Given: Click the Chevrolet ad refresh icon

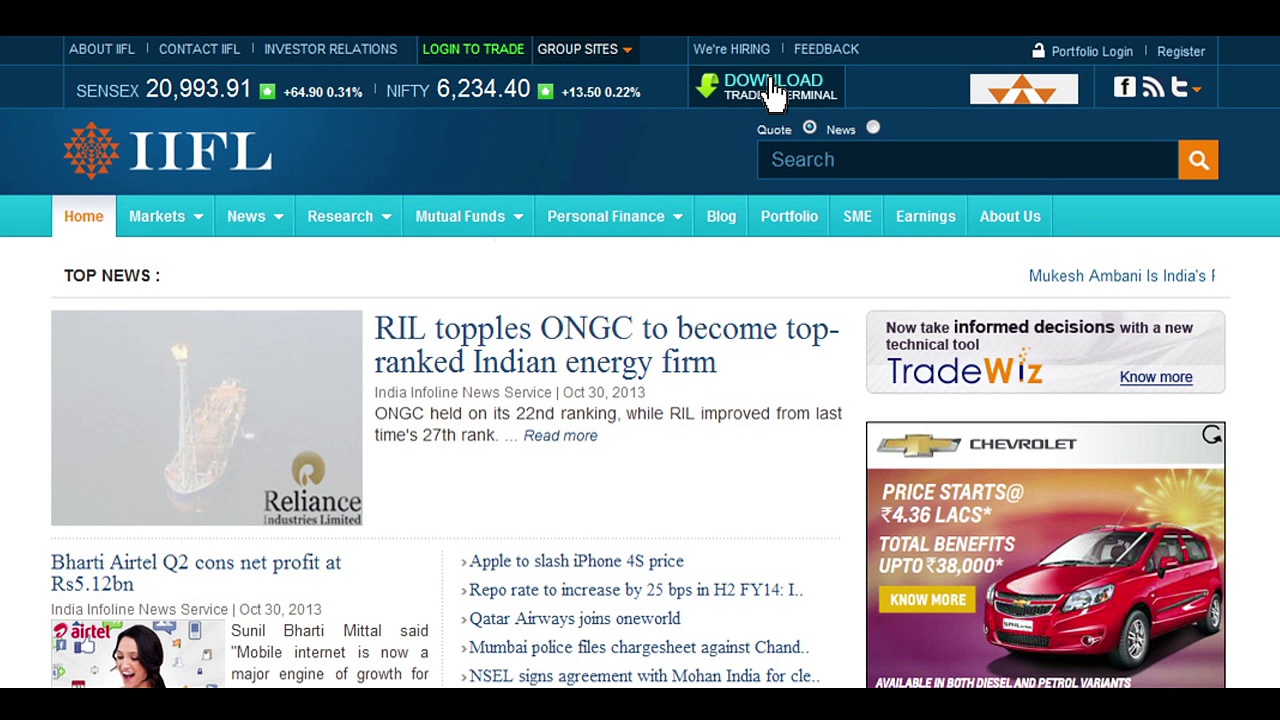Looking at the screenshot, I should pos(1212,435).
